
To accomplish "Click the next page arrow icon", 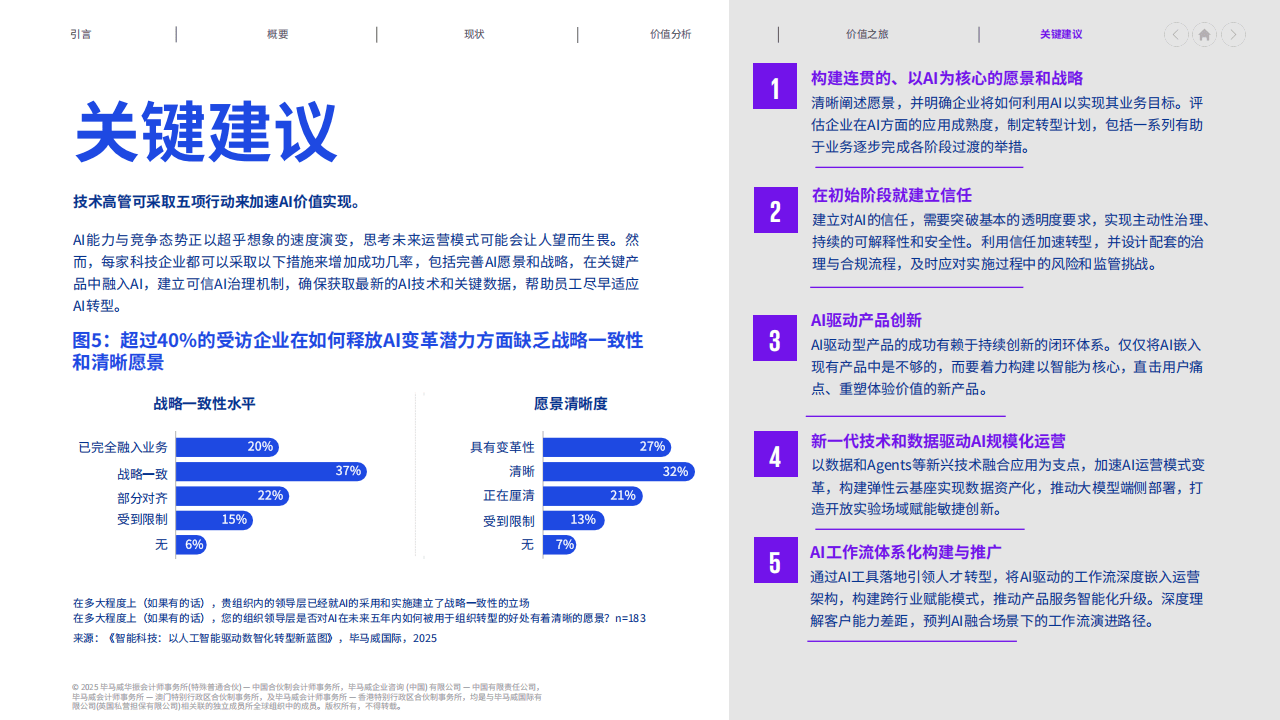I will point(1234,34).
